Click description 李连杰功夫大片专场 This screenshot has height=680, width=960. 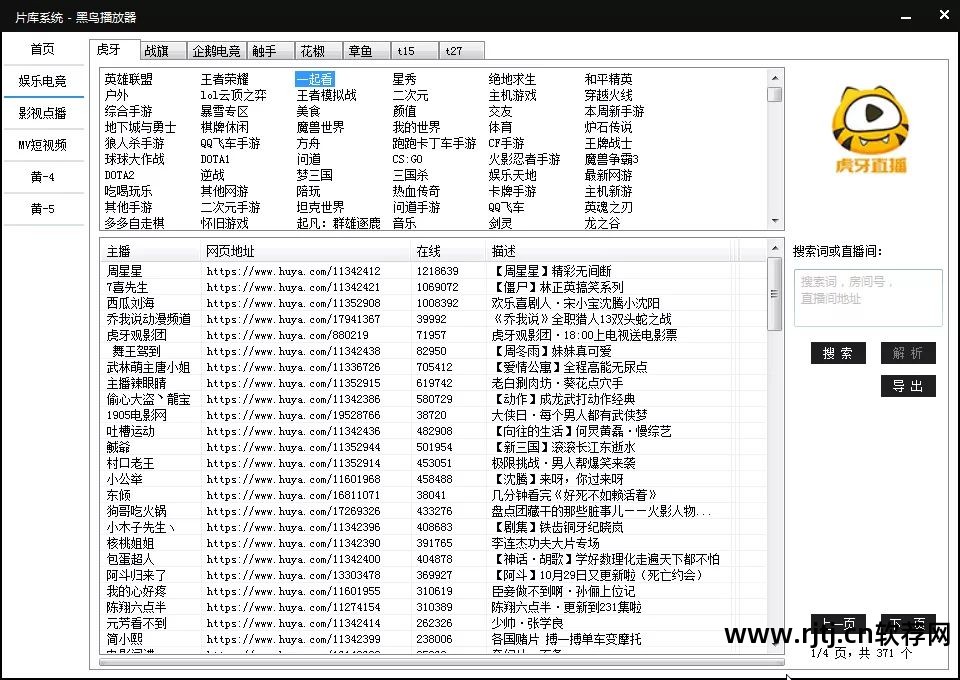[x=546, y=544]
